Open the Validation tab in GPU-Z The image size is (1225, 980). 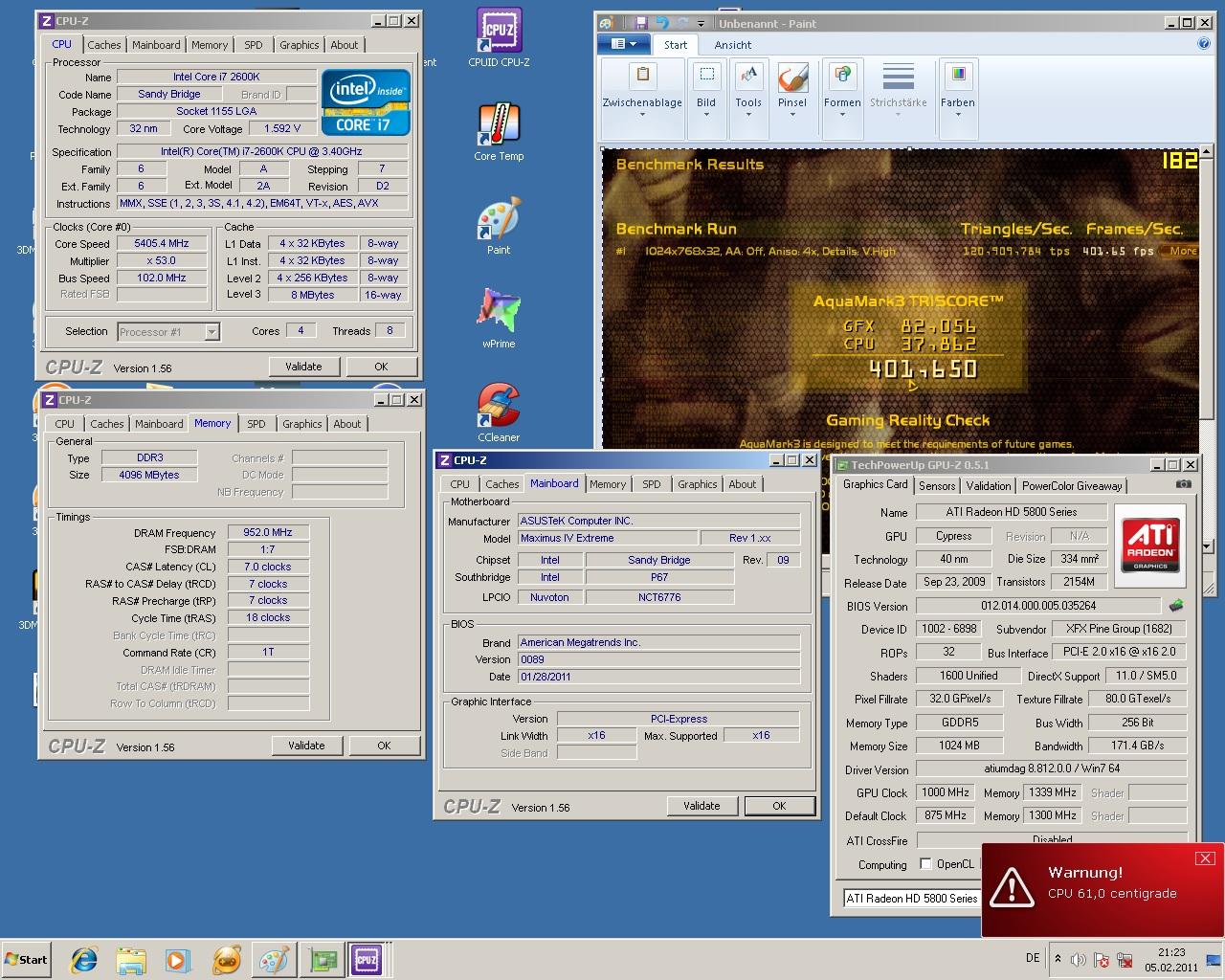(x=989, y=485)
